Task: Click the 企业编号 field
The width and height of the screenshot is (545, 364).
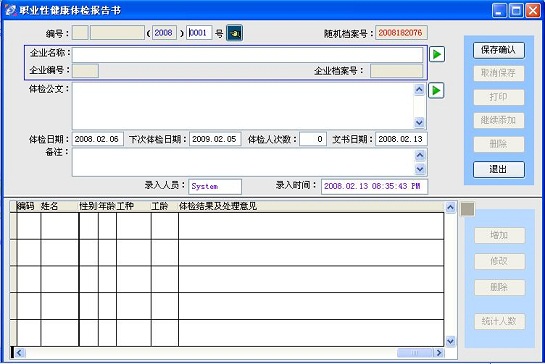Action: [x=86, y=71]
